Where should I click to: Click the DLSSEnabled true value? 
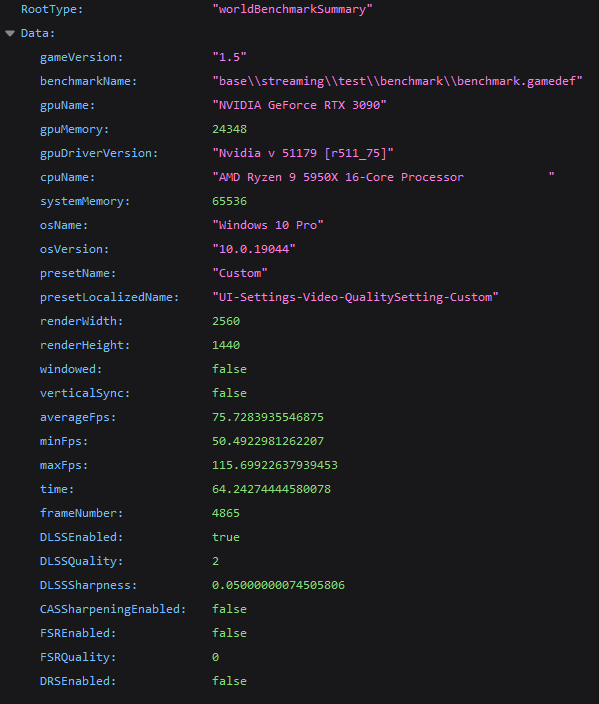point(226,537)
